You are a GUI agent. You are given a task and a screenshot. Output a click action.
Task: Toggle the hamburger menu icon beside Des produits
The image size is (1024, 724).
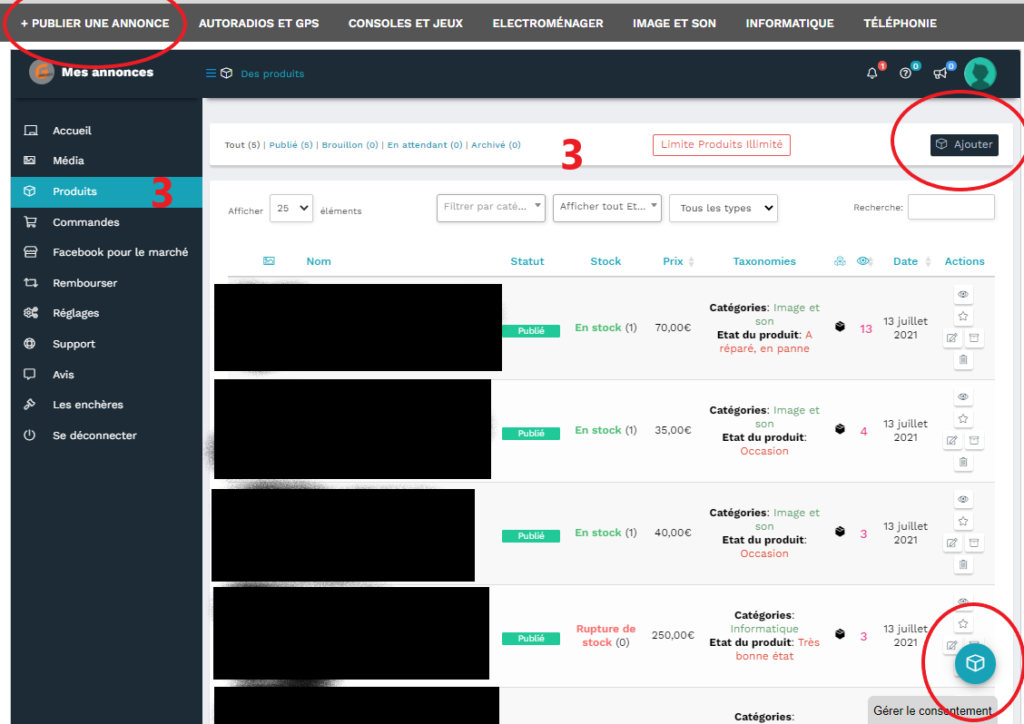pyautogui.click(x=210, y=73)
